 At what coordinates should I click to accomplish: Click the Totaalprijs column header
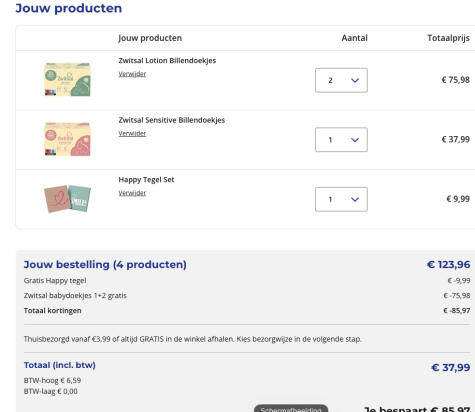[x=449, y=38]
